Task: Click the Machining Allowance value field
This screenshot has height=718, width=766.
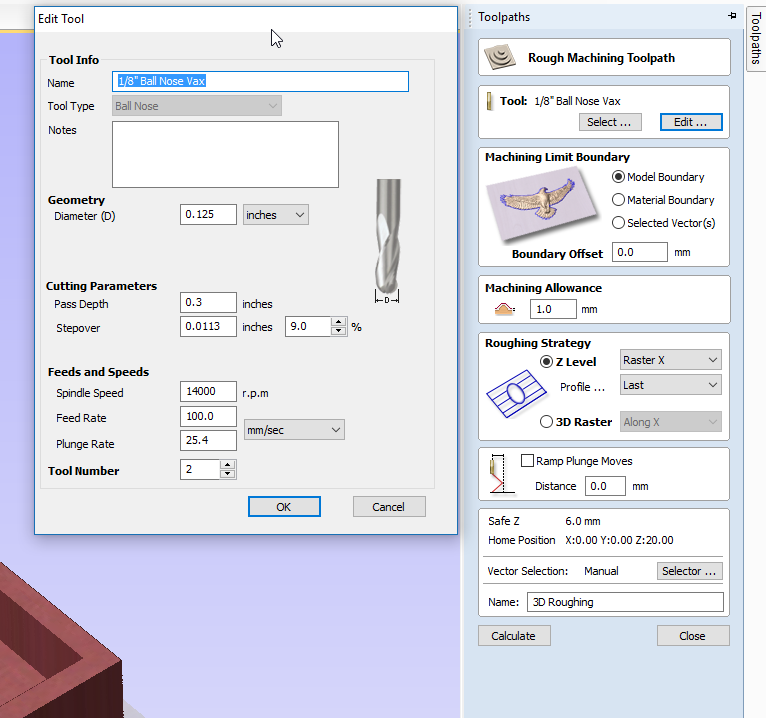Action: 553,309
